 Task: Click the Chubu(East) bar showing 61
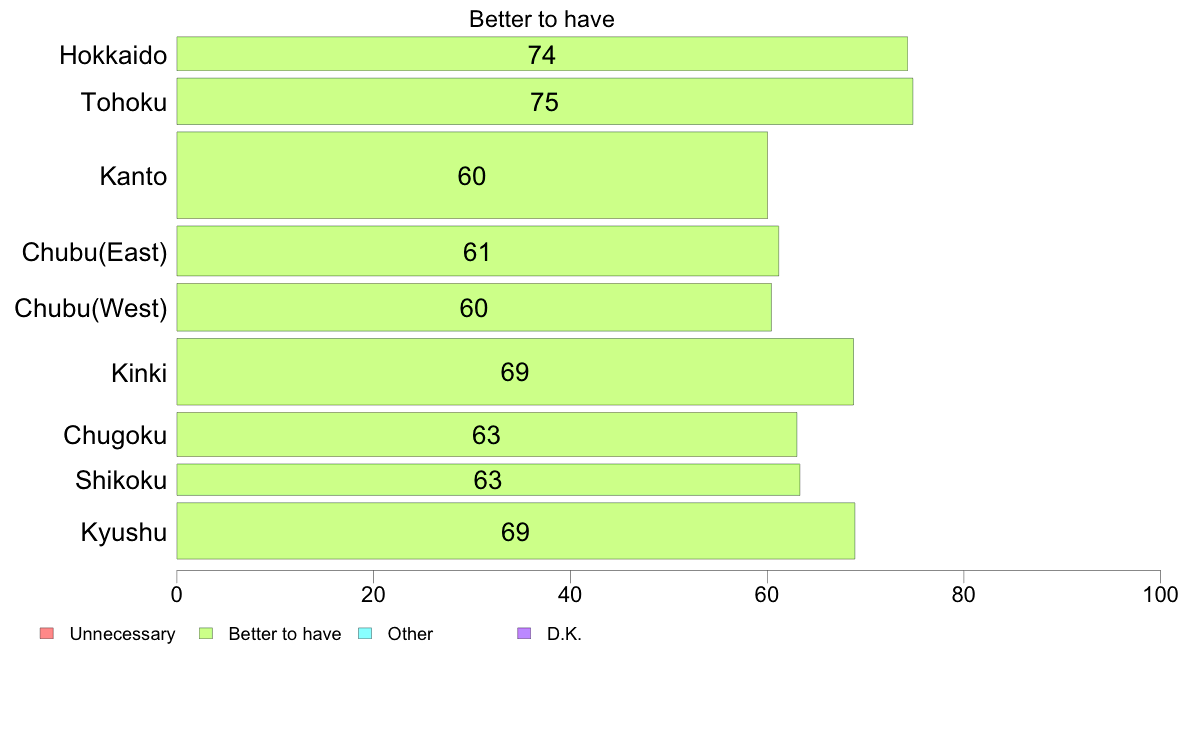(477, 251)
